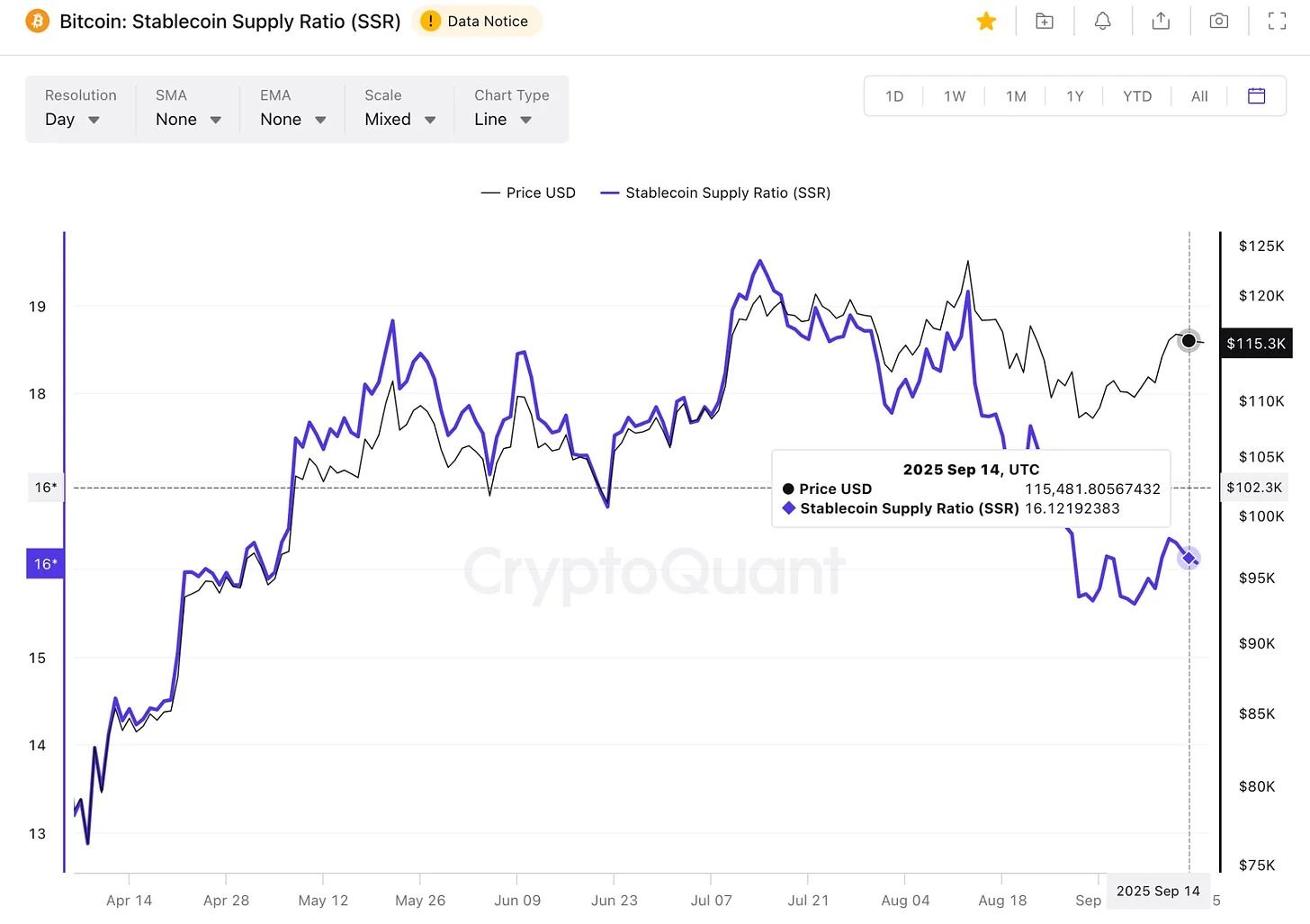1310x924 pixels.
Task: Click the yellow favorite star icon
Action: coord(986,22)
